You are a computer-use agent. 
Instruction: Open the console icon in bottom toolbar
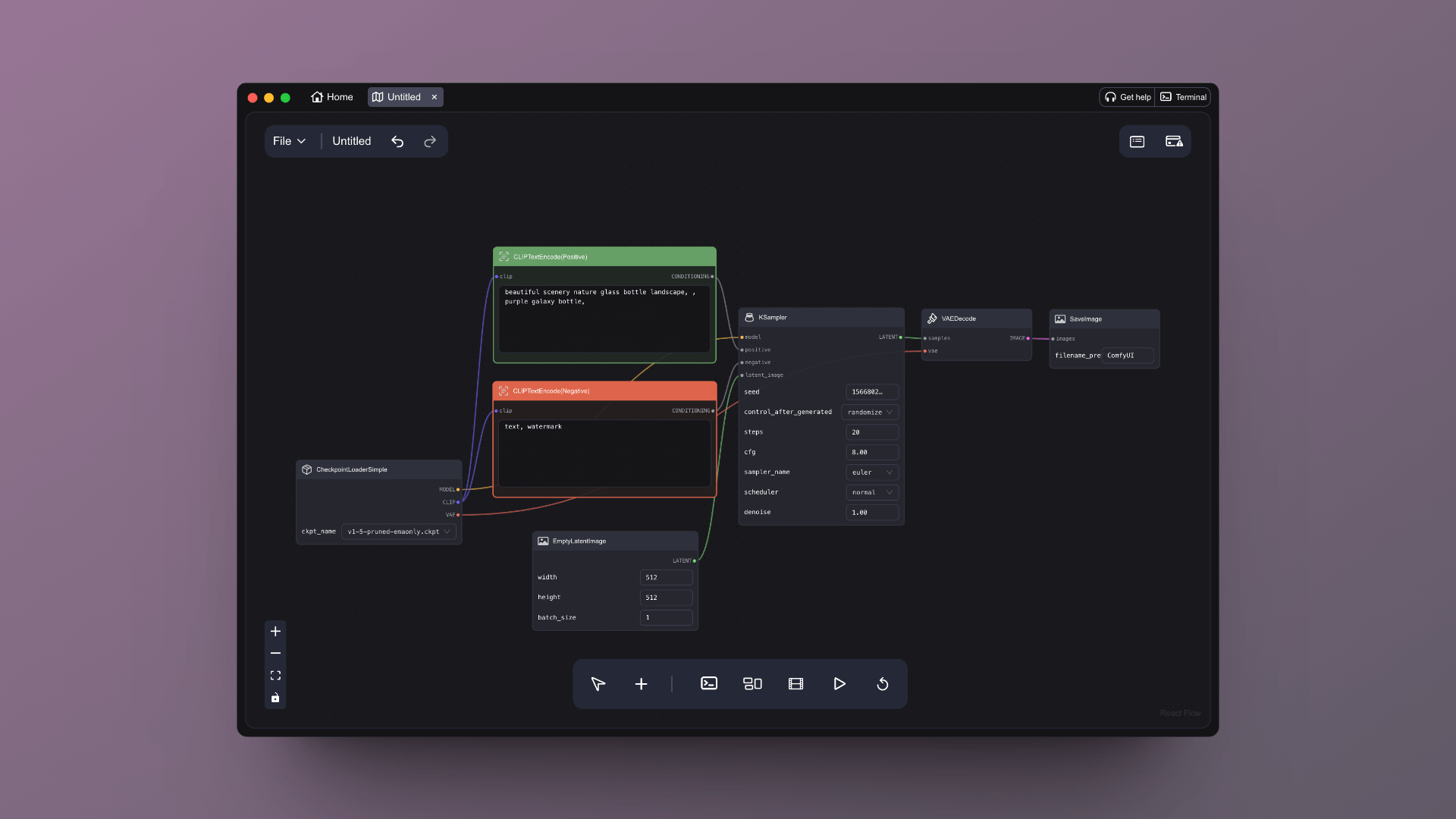(x=709, y=684)
